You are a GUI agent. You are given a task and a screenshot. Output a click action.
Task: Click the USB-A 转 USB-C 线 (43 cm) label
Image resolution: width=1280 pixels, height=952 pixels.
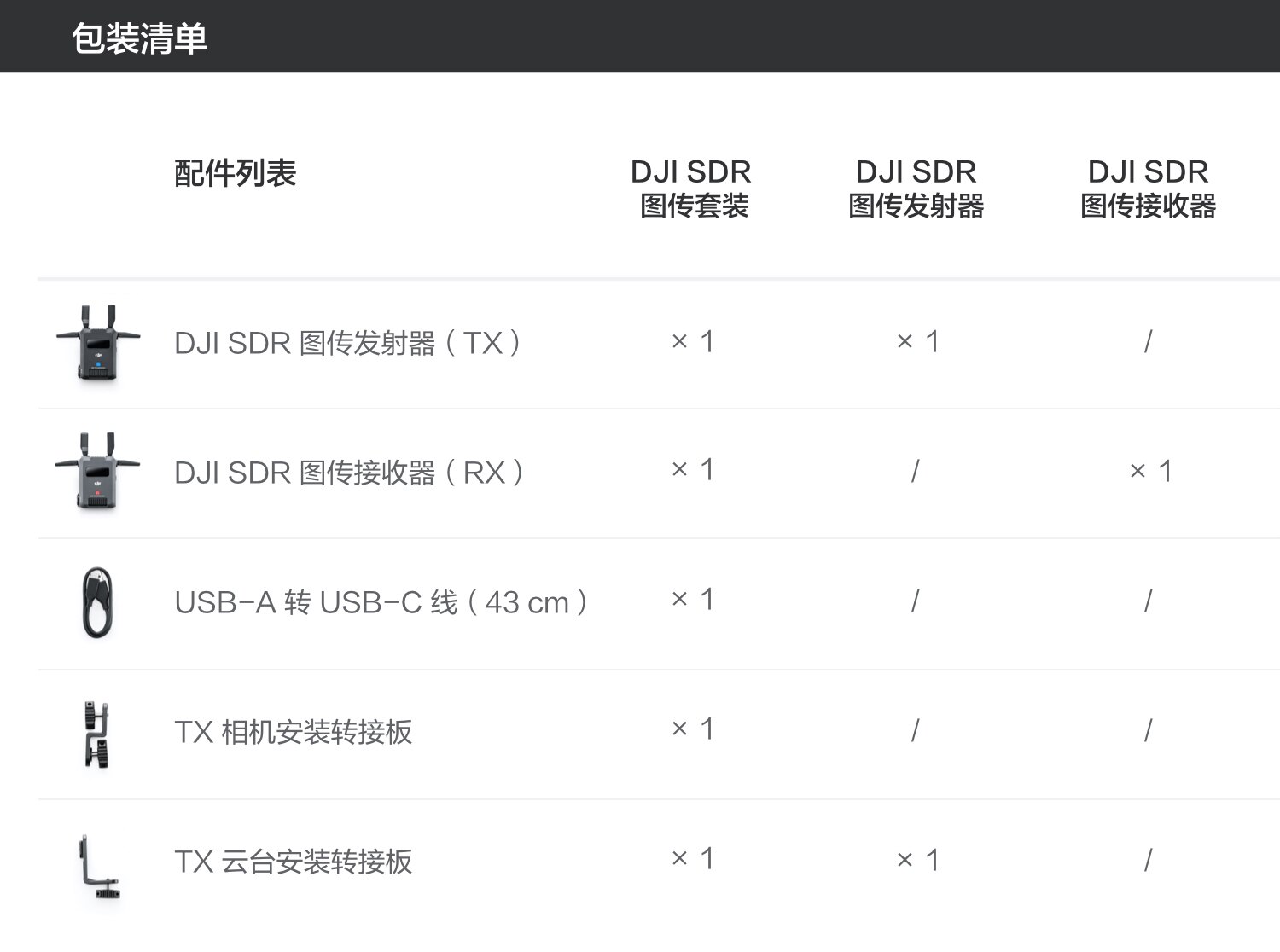tap(381, 602)
